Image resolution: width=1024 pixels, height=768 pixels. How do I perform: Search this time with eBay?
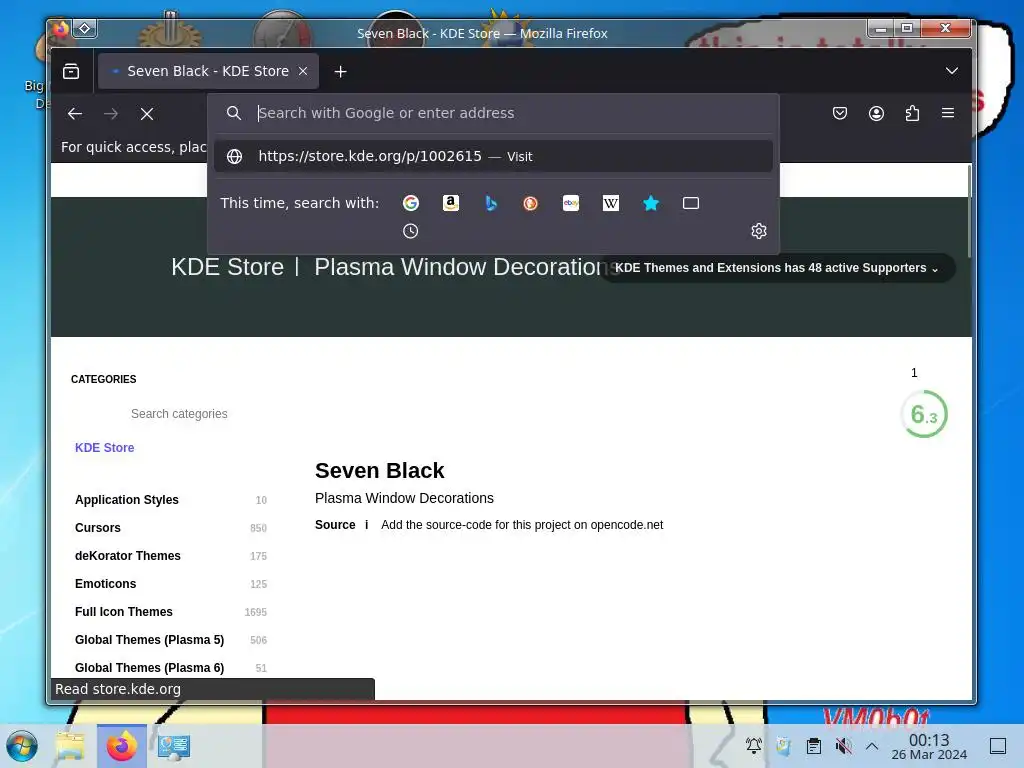click(571, 203)
